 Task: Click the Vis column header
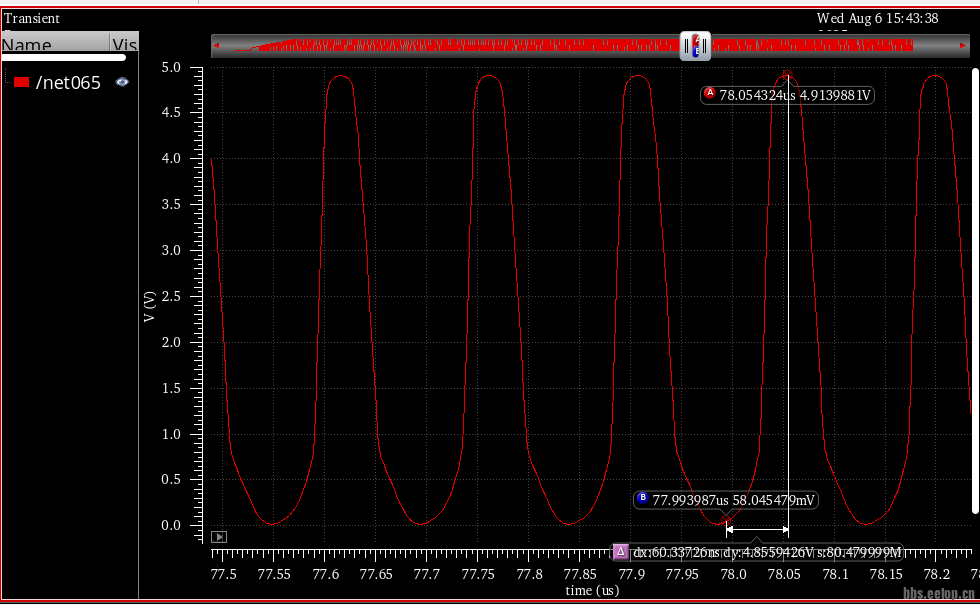124,44
